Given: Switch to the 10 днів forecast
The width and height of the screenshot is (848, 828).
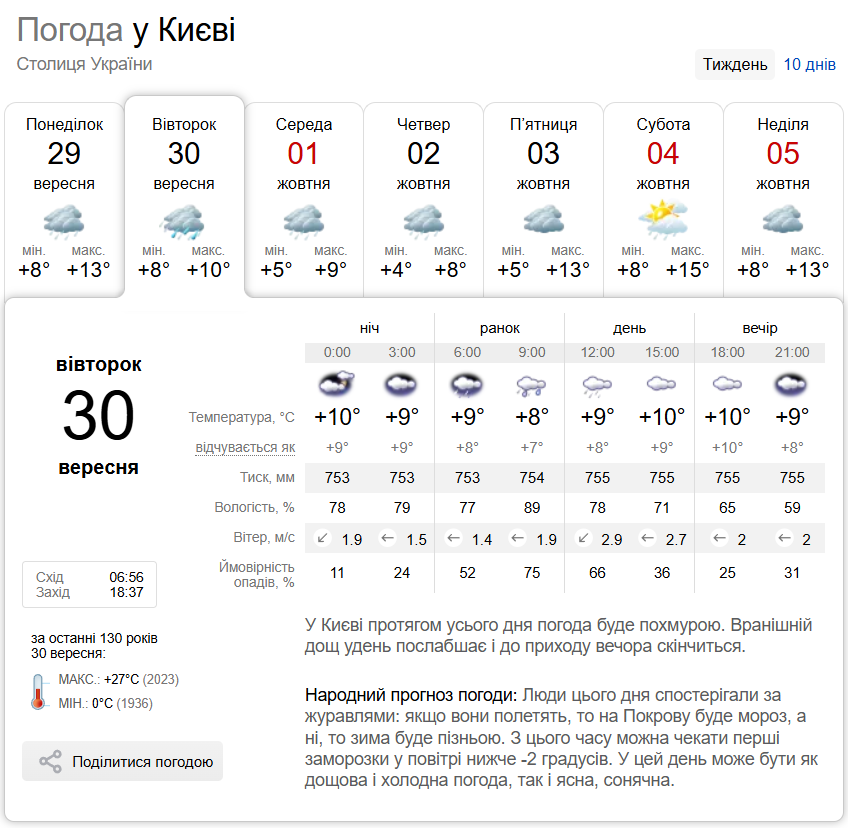Looking at the screenshot, I should [x=809, y=64].
